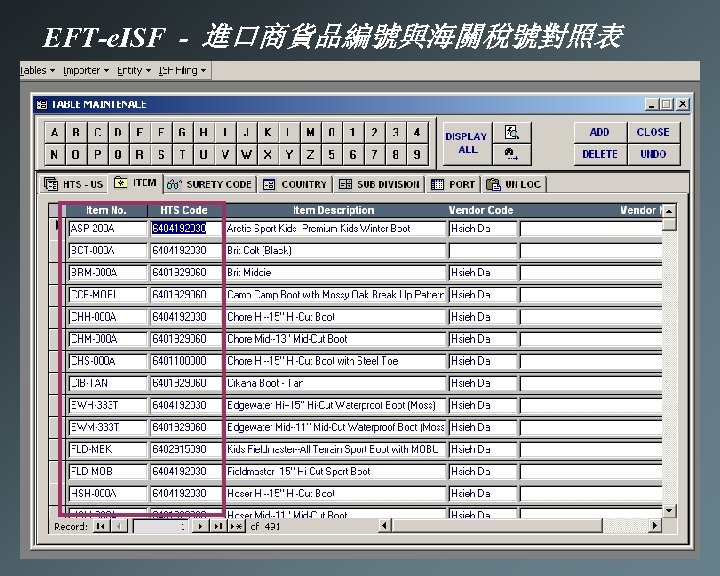Open the COUNTRY tab

(295, 184)
